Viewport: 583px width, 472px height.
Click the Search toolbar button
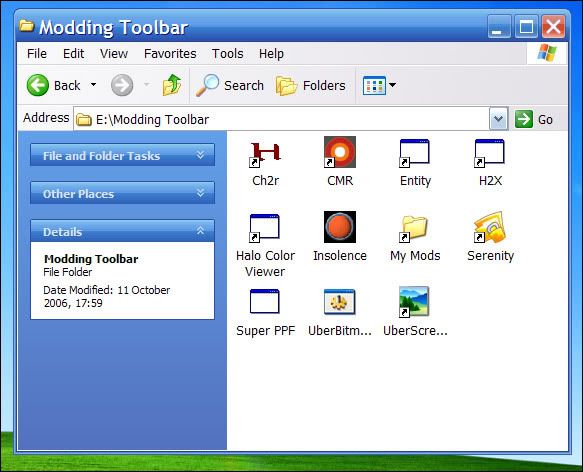[229, 86]
